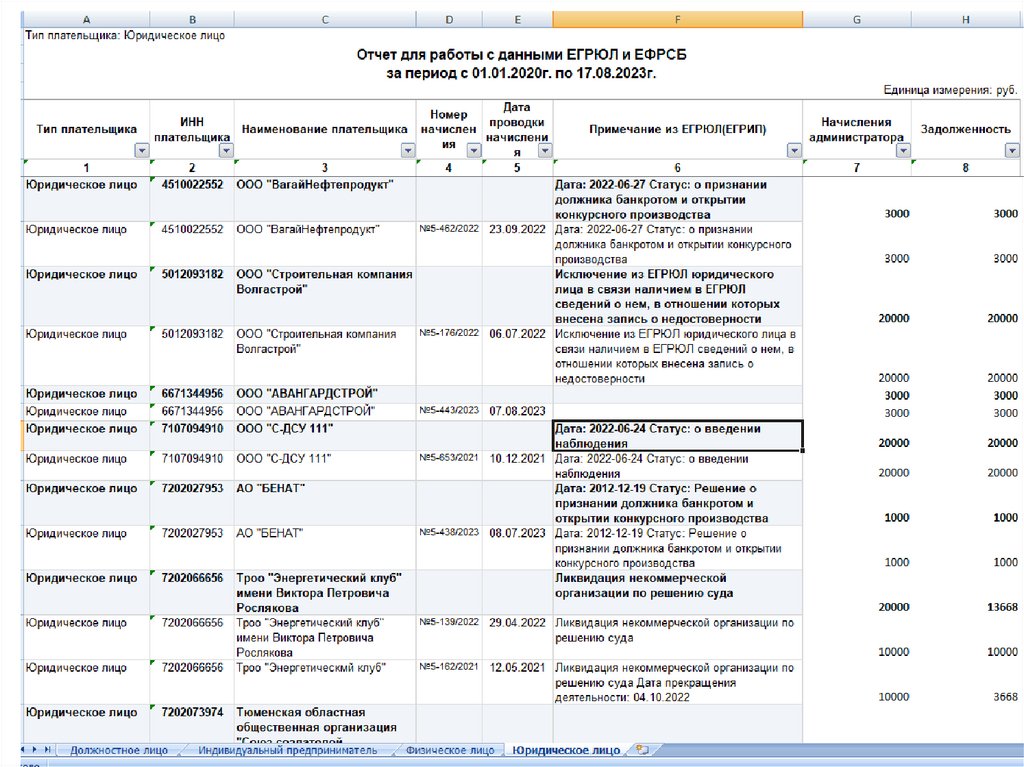Select column F header

click(x=677, y=20)
